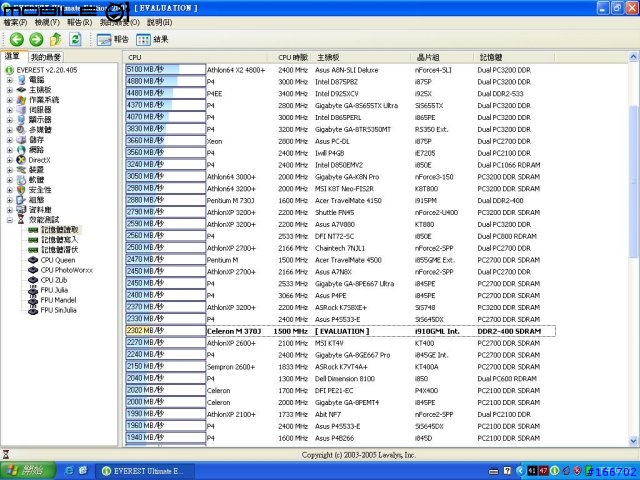Expand the 作業系統 tree node

(9, 100)
